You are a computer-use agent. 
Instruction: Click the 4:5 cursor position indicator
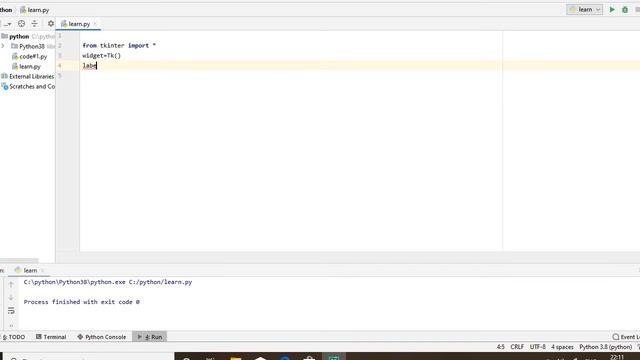click(500, 347)
